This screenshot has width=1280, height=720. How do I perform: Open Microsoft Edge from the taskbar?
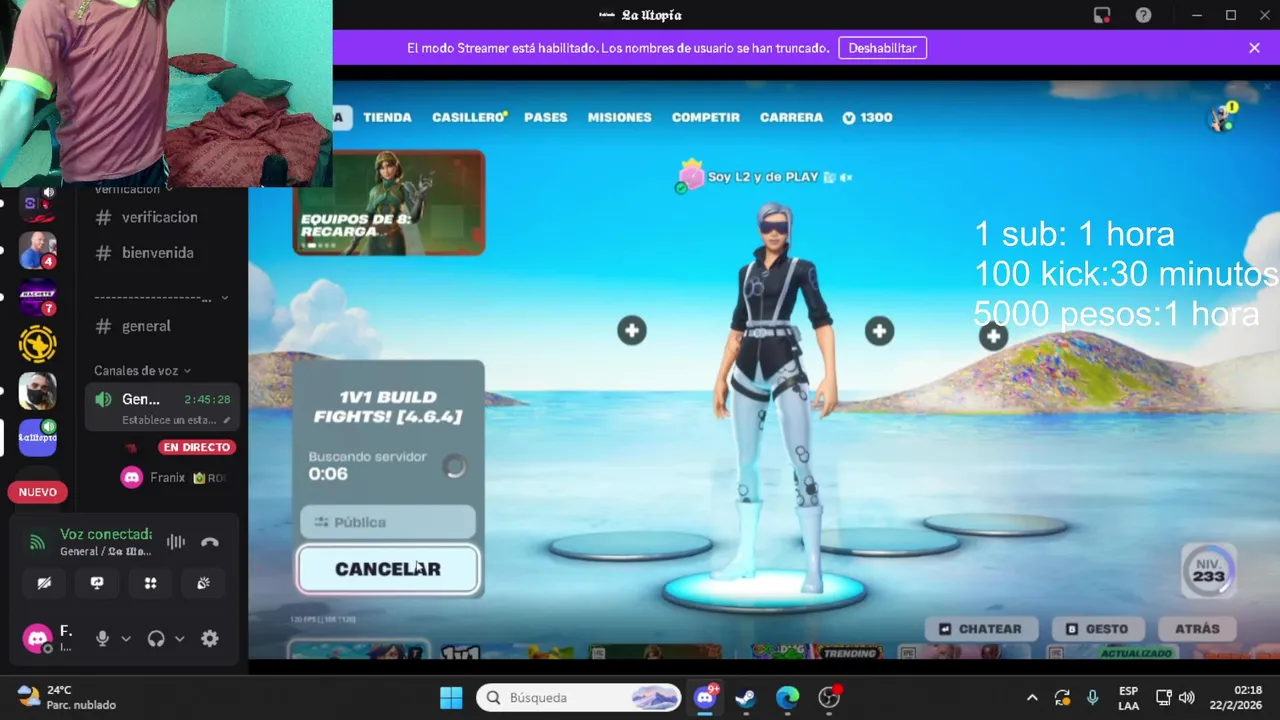pyautogui.click(x=787, y=697)
